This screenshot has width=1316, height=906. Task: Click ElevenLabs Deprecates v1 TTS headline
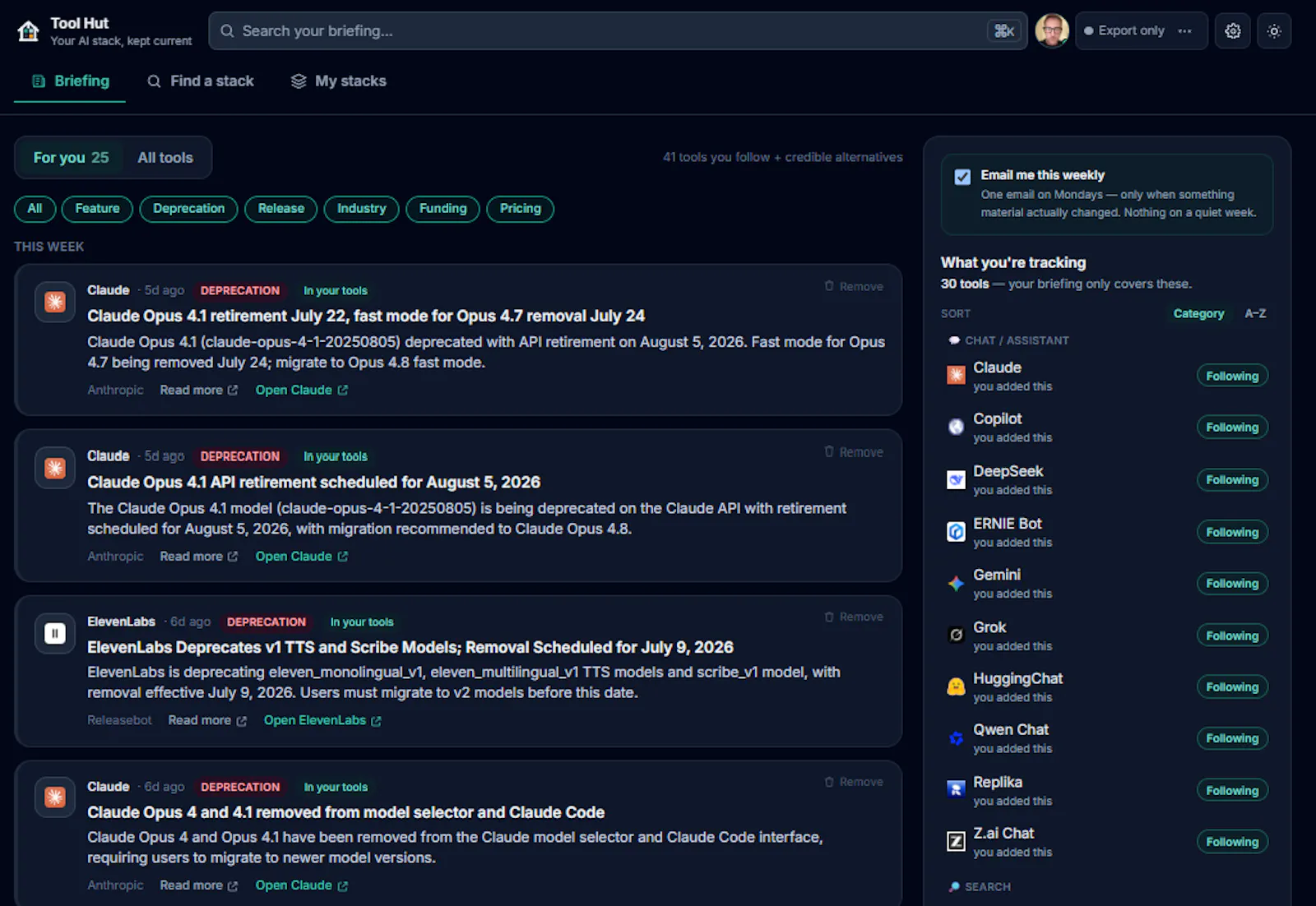pyautogui.click(x=410, y=648)
